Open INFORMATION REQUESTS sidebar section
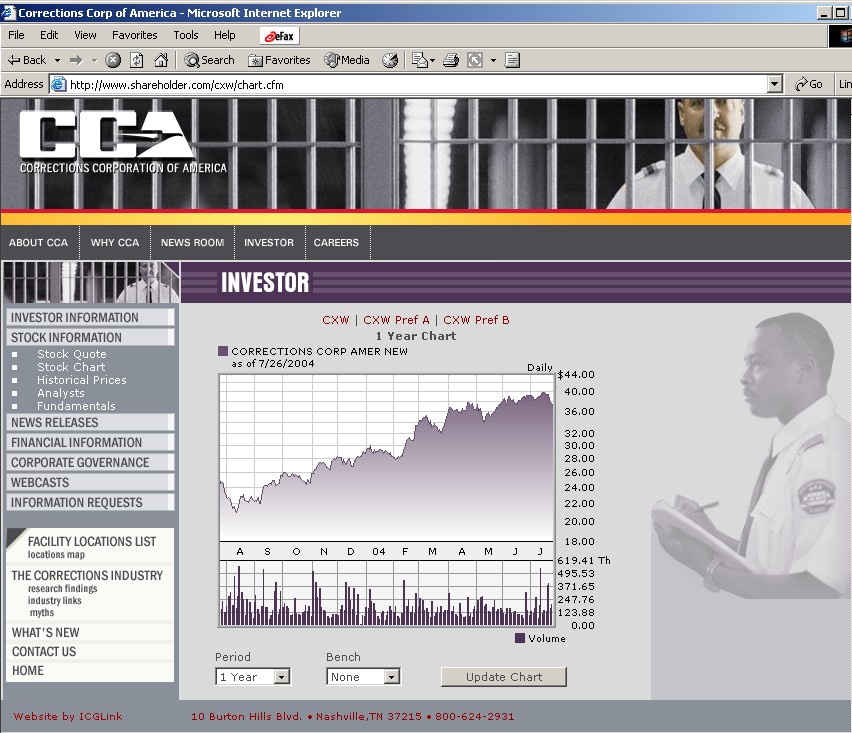 coord(90,503)
